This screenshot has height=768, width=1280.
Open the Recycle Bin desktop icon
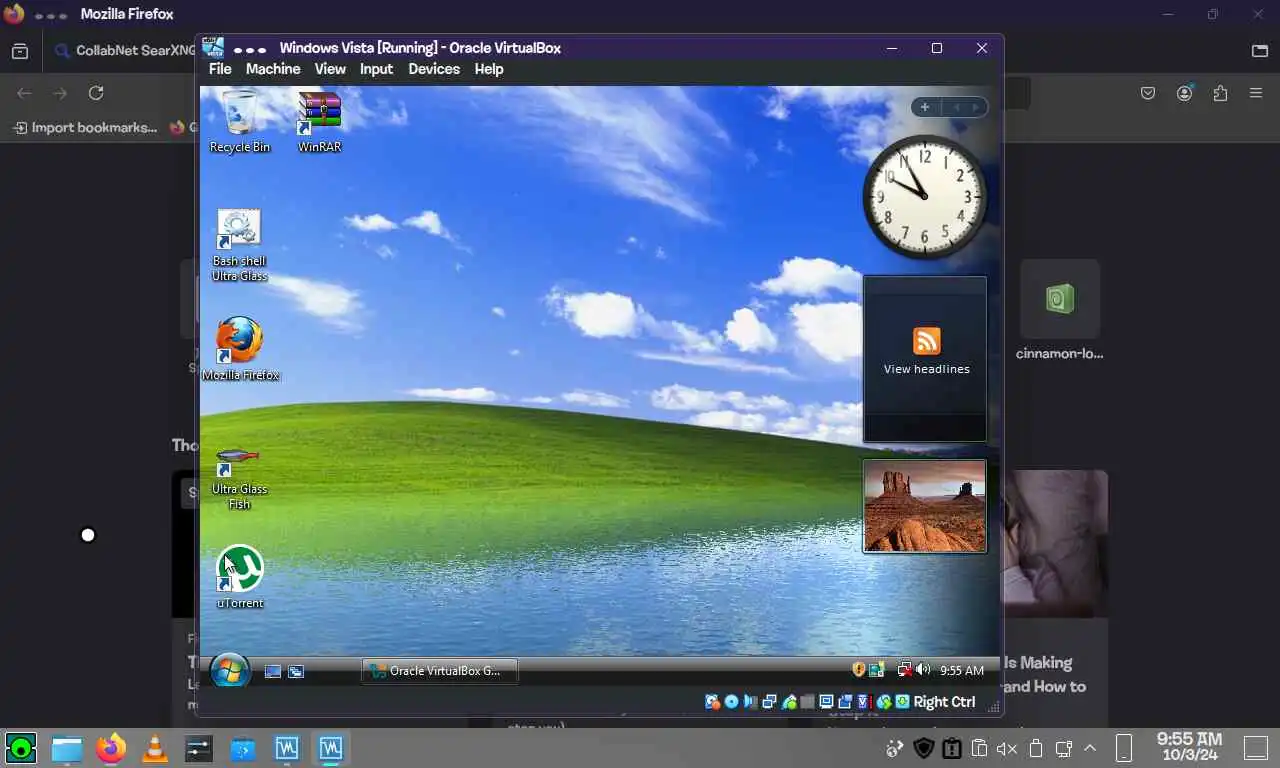coord(240,121)
